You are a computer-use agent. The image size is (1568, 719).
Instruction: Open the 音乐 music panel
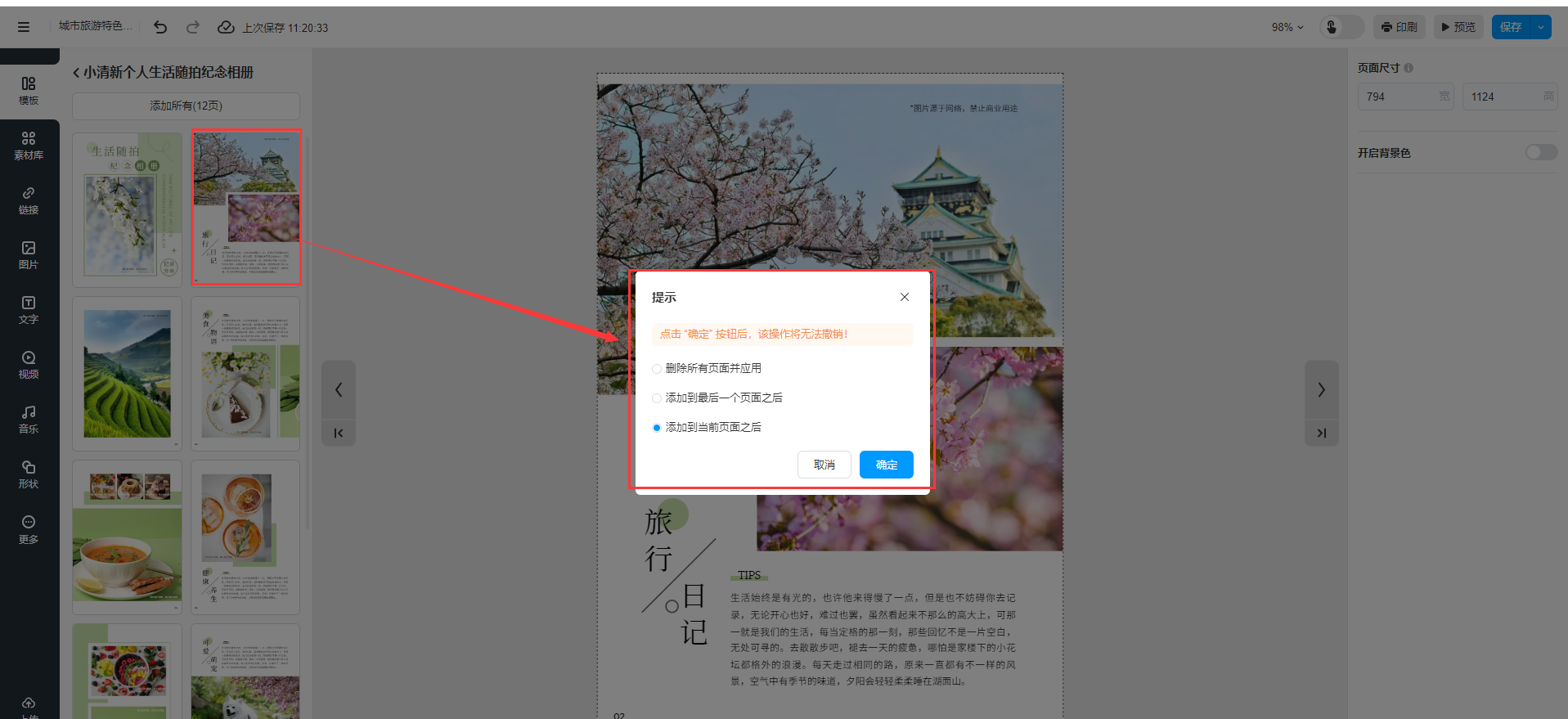29,420
